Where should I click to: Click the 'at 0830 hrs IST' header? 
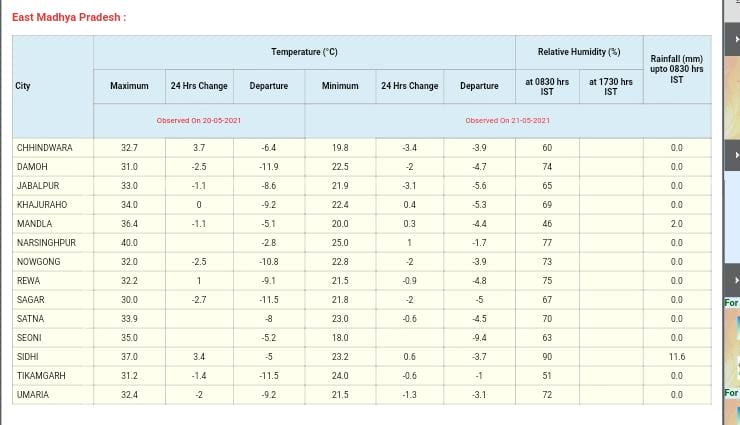click(547, 87)
